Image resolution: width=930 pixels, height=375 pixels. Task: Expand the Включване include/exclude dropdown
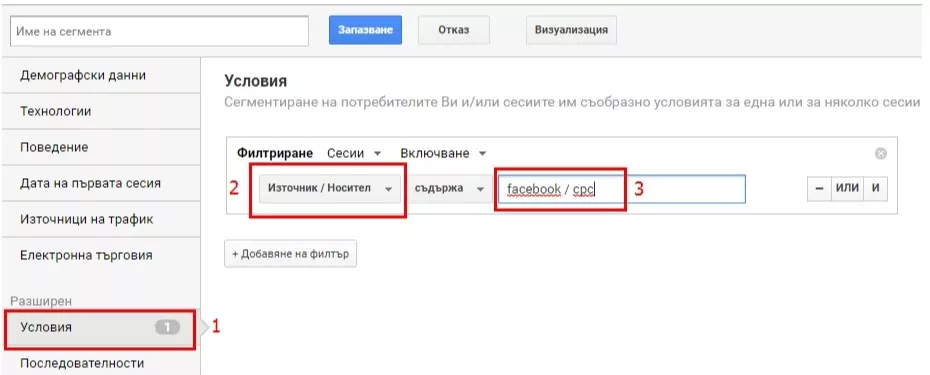click(443, 153)
